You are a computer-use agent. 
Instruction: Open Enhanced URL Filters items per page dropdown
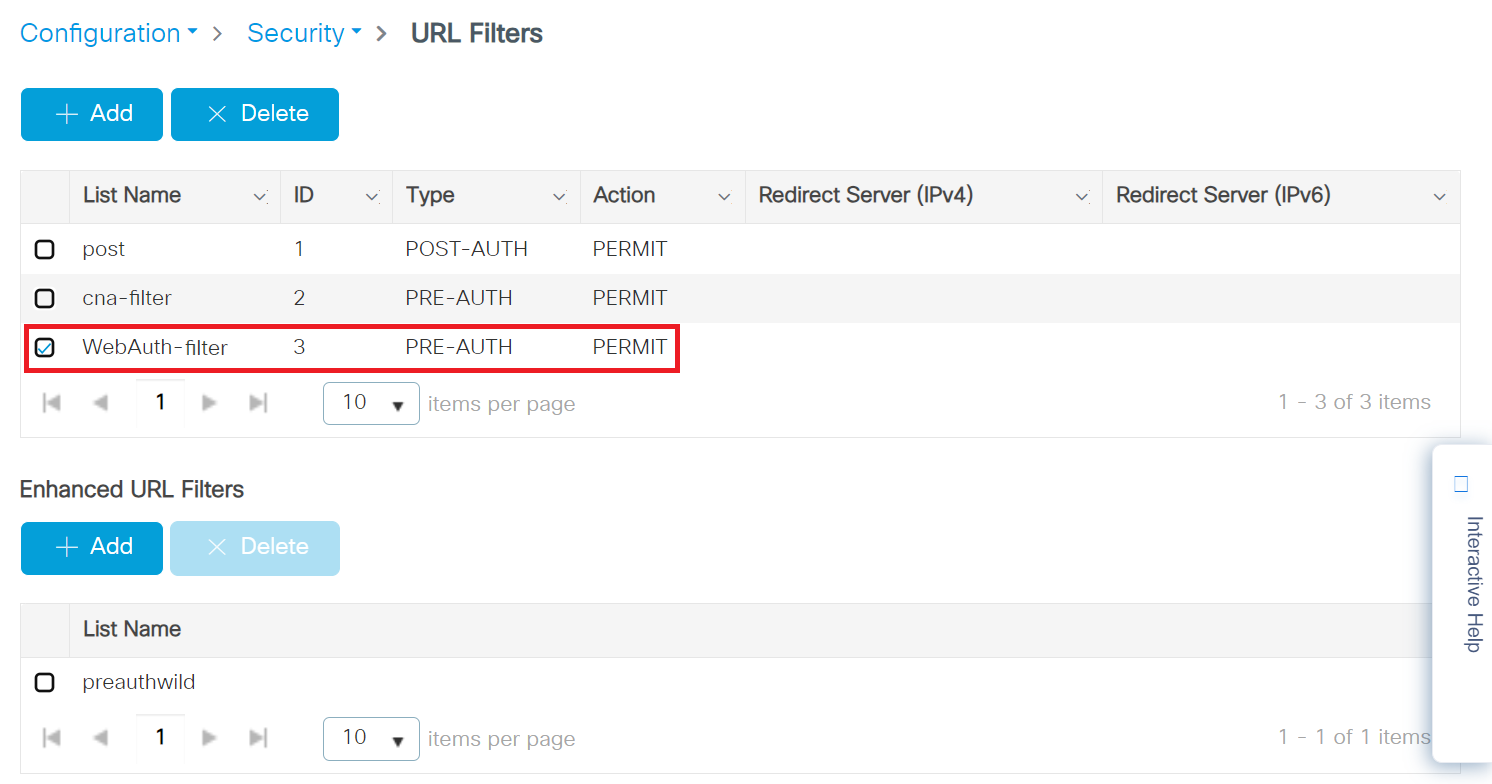point(371,738)
